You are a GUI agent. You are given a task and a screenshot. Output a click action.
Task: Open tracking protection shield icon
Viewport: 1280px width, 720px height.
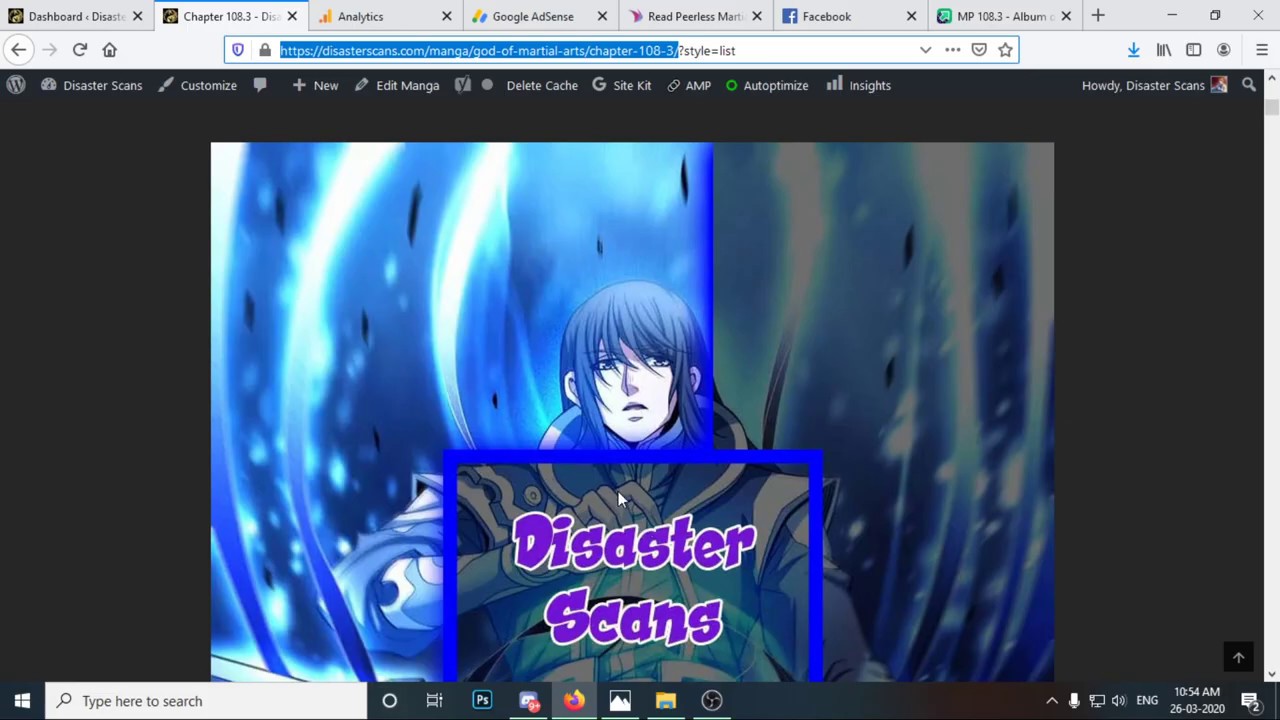click(238, 50)
